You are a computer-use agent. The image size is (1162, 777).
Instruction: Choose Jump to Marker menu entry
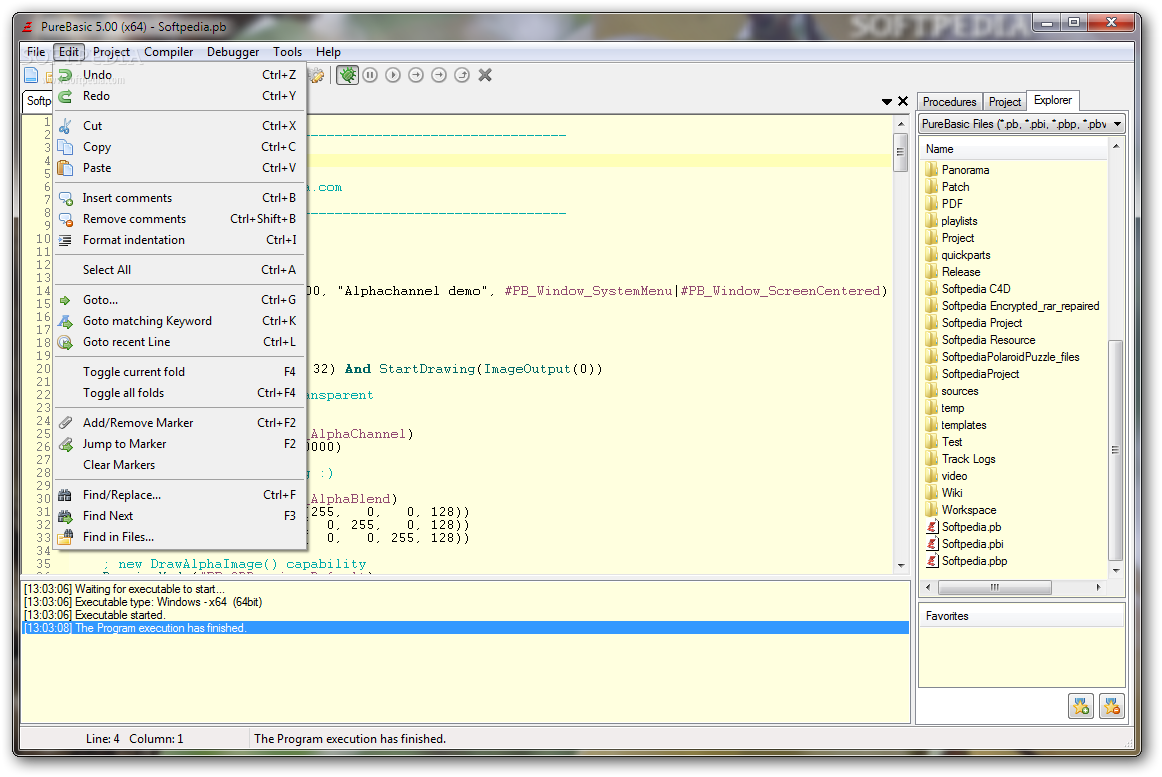[x=180, y=443]
